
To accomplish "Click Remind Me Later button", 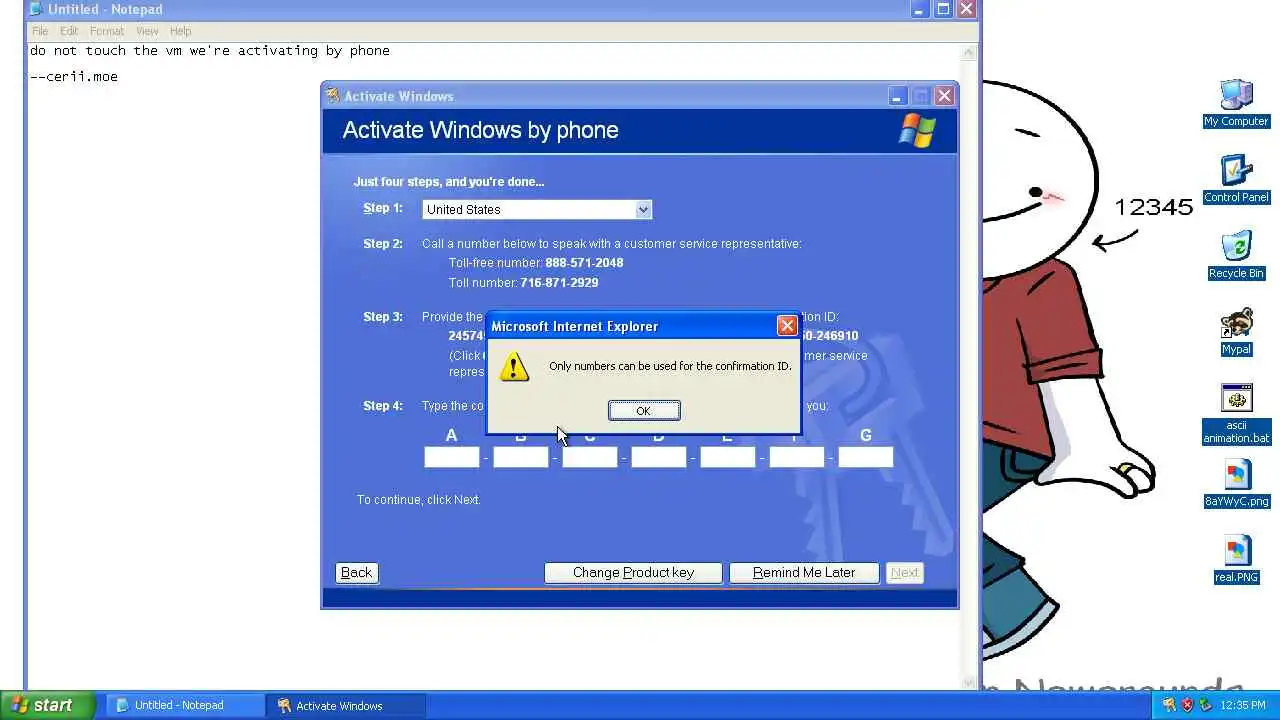I will point(804,573).
